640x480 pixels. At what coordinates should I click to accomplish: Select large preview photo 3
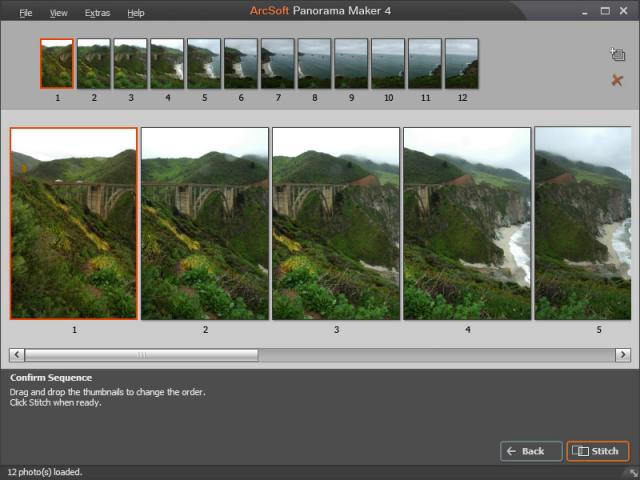click(336, 223)
